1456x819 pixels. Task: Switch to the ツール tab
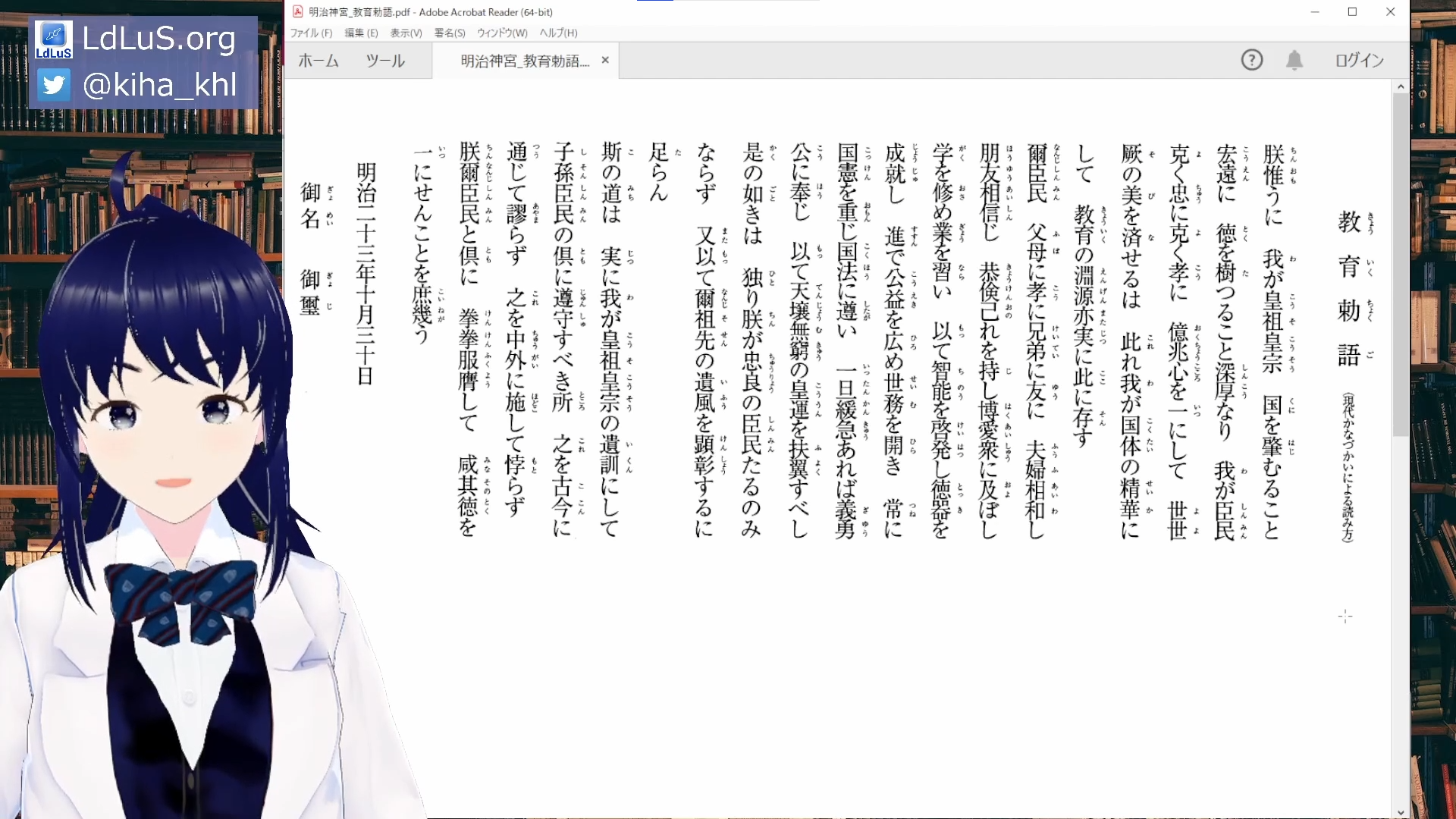click(x=385, y=61)
